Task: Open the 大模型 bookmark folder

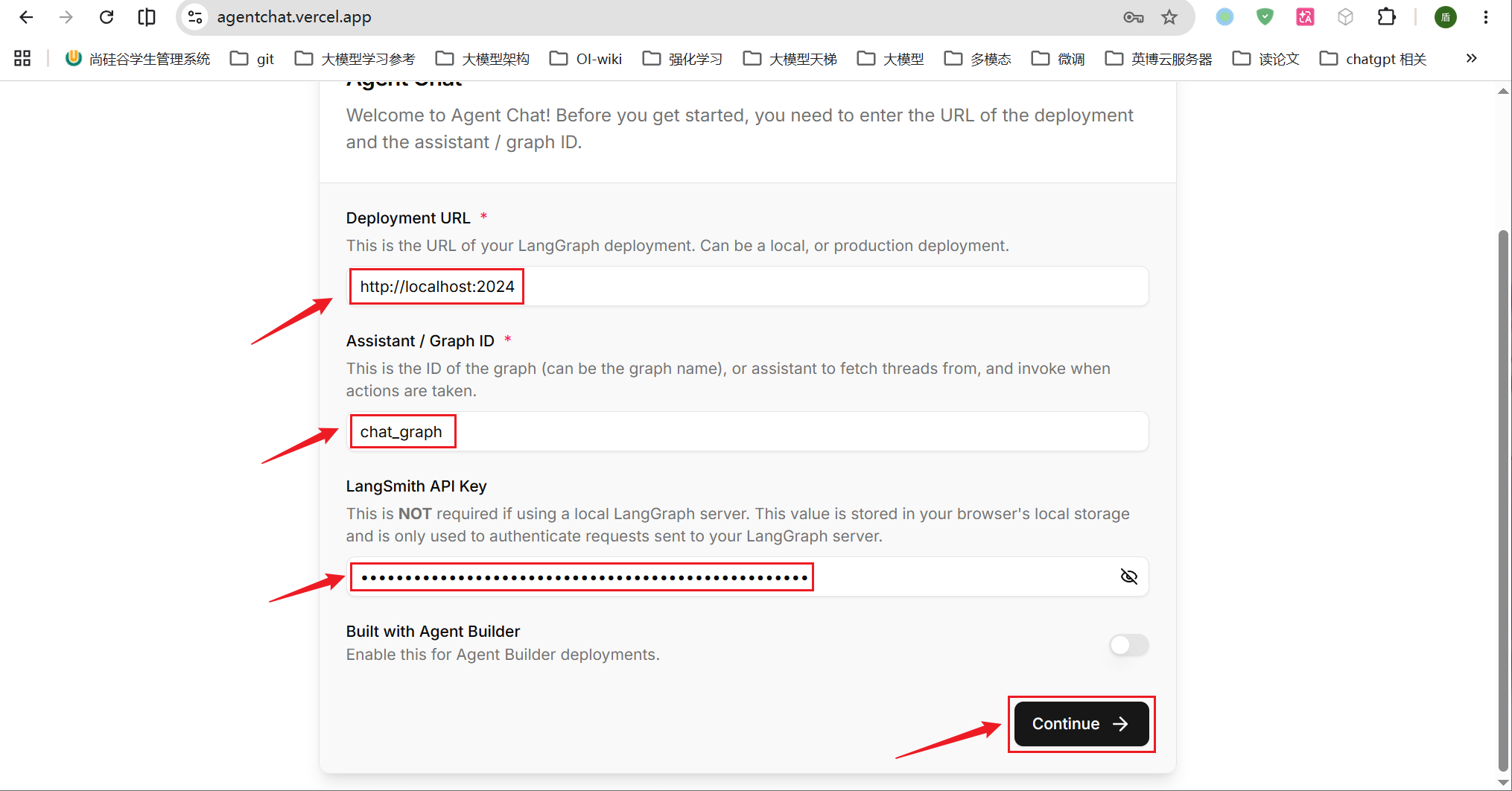Action: [x=891, y=59]
